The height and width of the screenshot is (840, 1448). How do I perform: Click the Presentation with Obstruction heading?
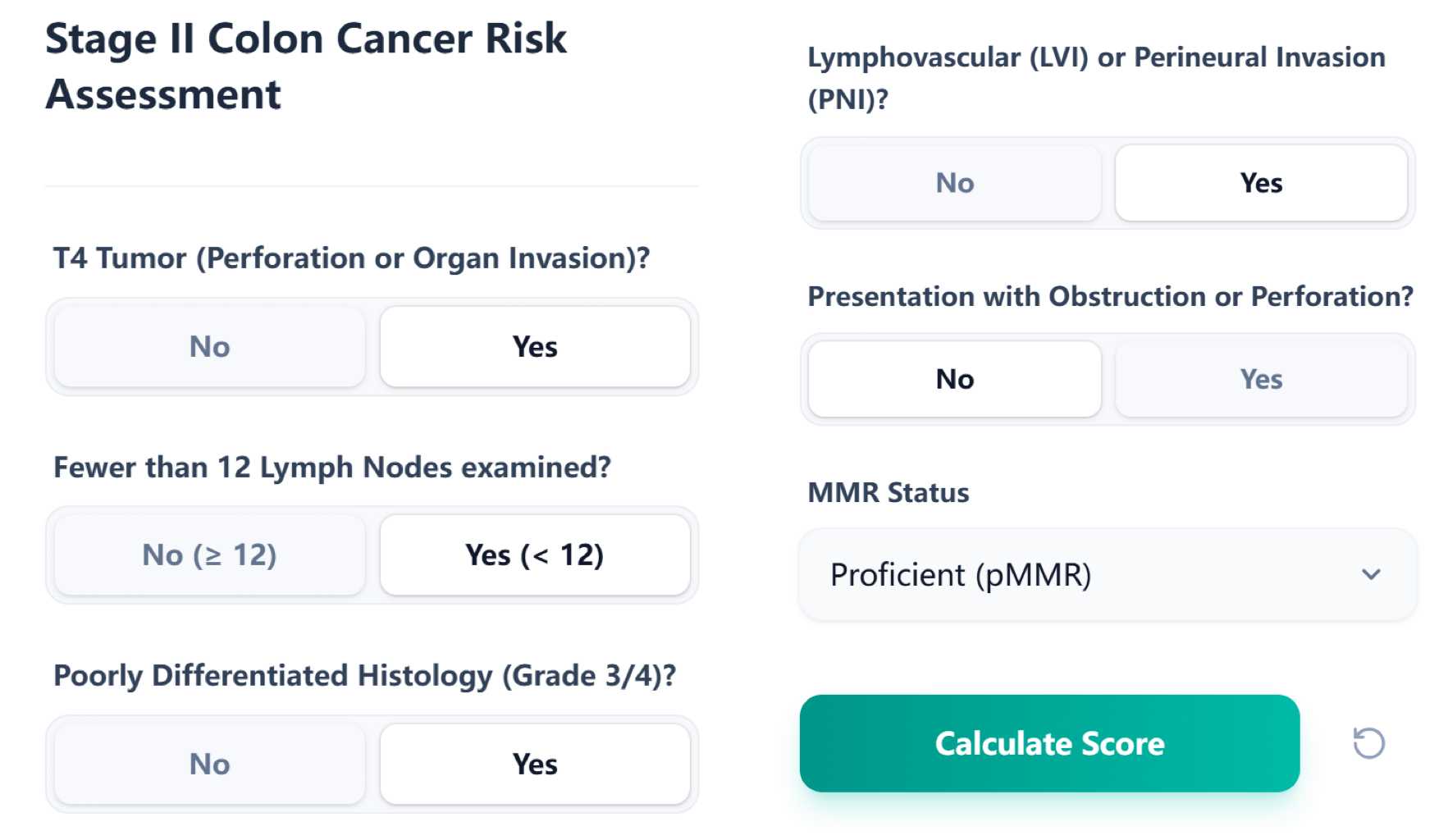(x=1110, y=297)
